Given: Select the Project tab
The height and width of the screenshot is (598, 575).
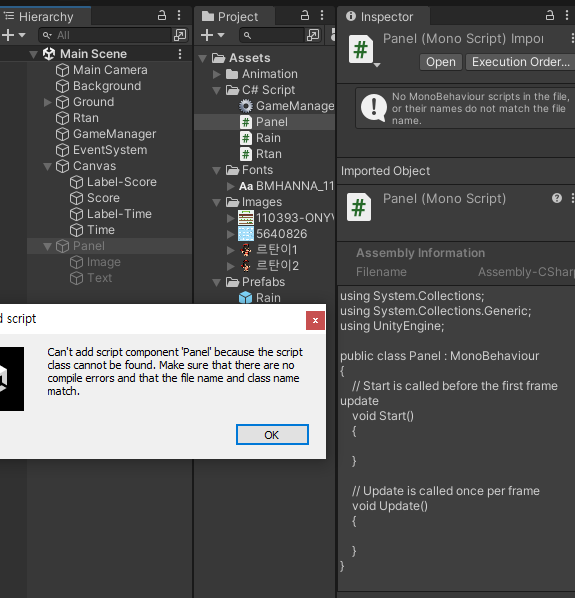Looking at the screenshot, I should tap(234, 16).
